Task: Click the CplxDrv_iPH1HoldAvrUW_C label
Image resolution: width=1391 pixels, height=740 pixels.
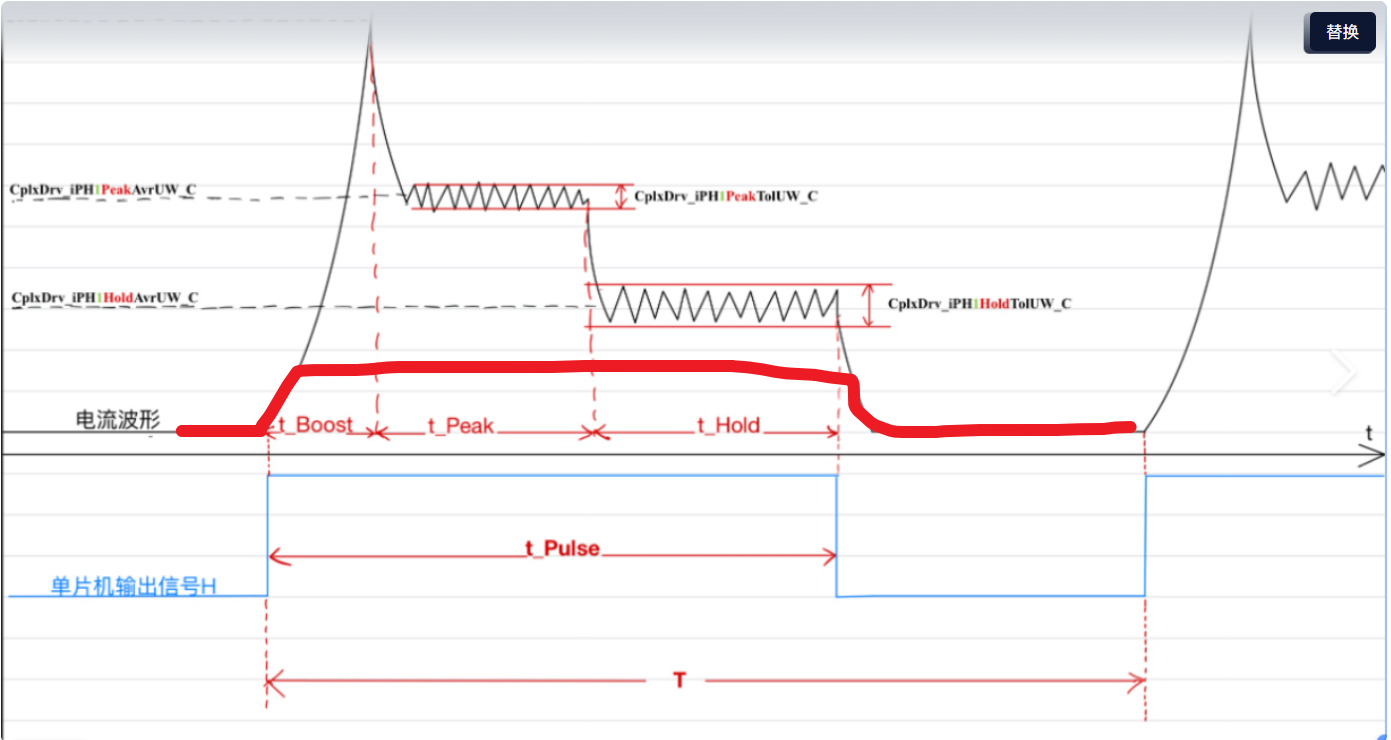Action: click(105, 297)
